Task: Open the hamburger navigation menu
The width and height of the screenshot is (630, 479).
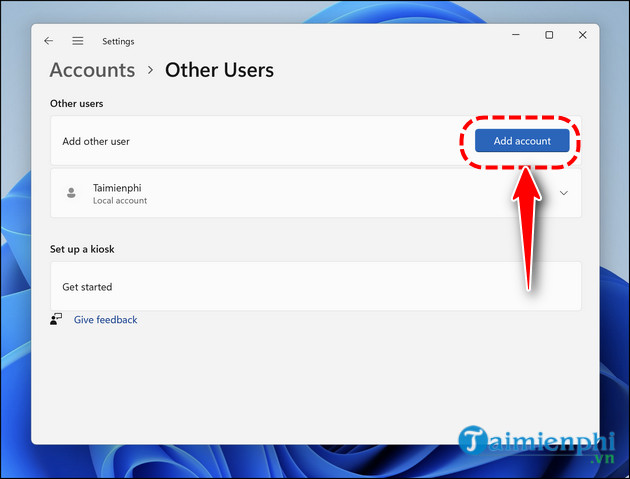Action: pos(78,41)
